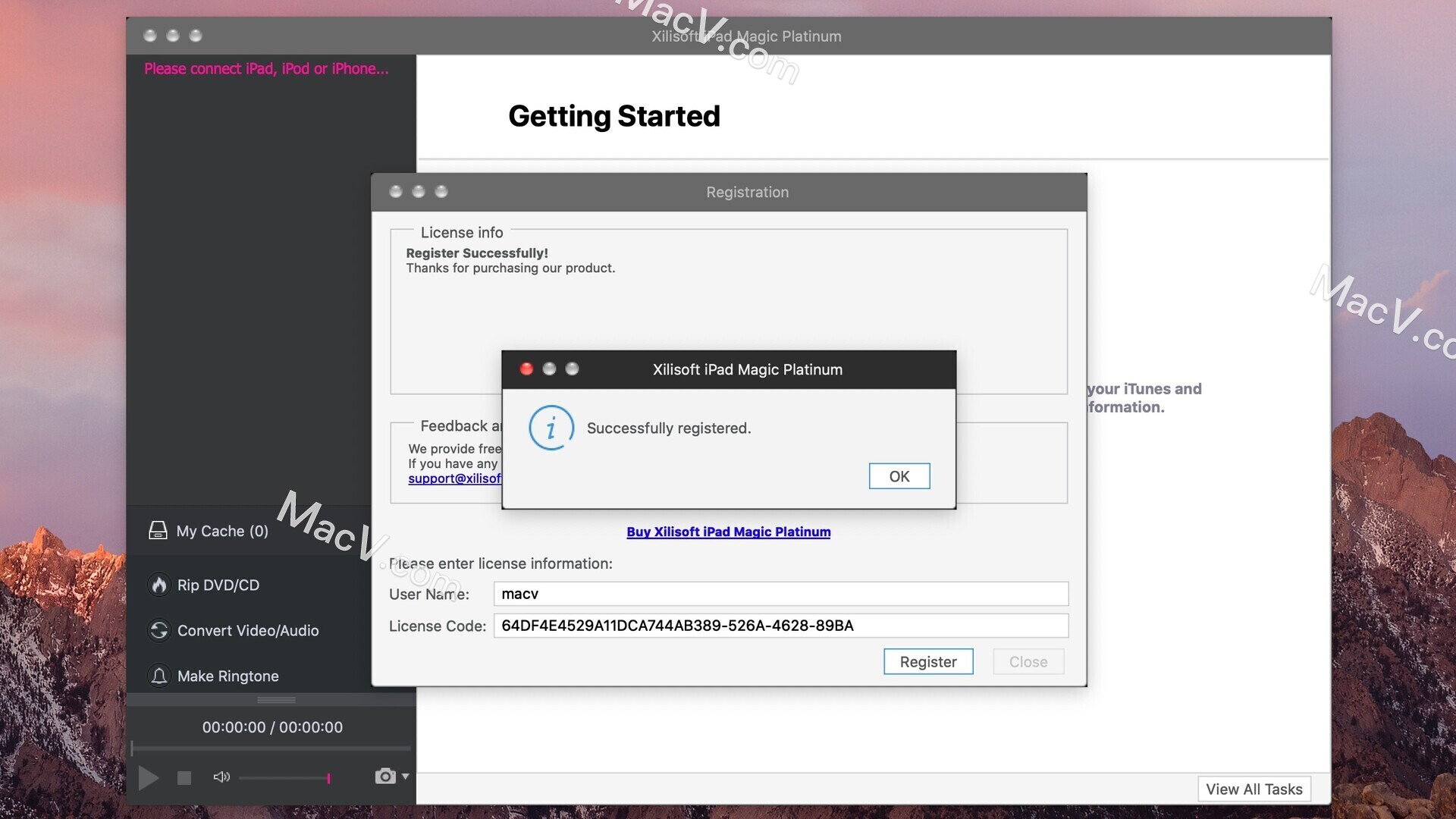Viewport: 1456px width, 819px height.
Task: Select the Rip DVD/CD label
Action: tap(218, 585)
